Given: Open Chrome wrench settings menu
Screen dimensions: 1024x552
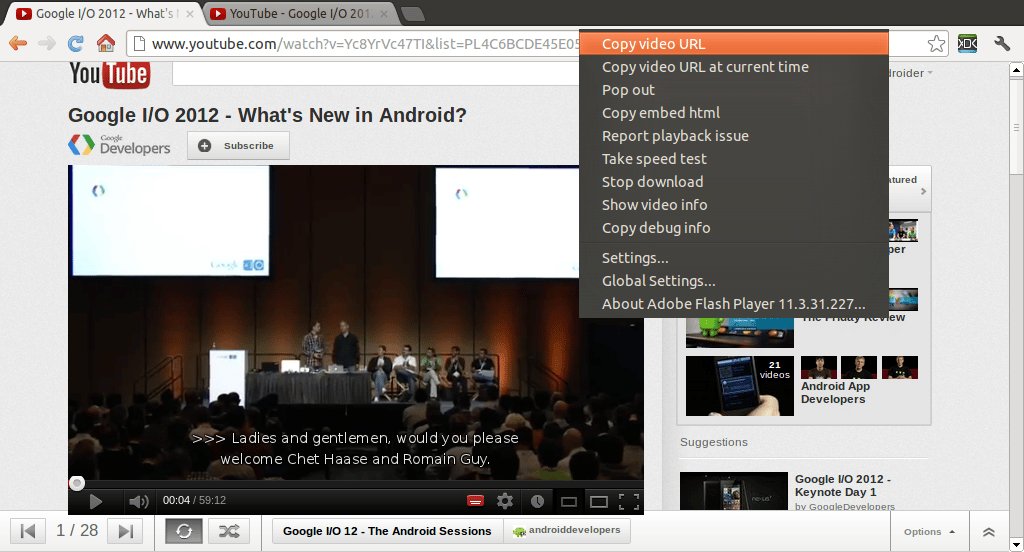Looking at the screenshot, I should 1002,44.
